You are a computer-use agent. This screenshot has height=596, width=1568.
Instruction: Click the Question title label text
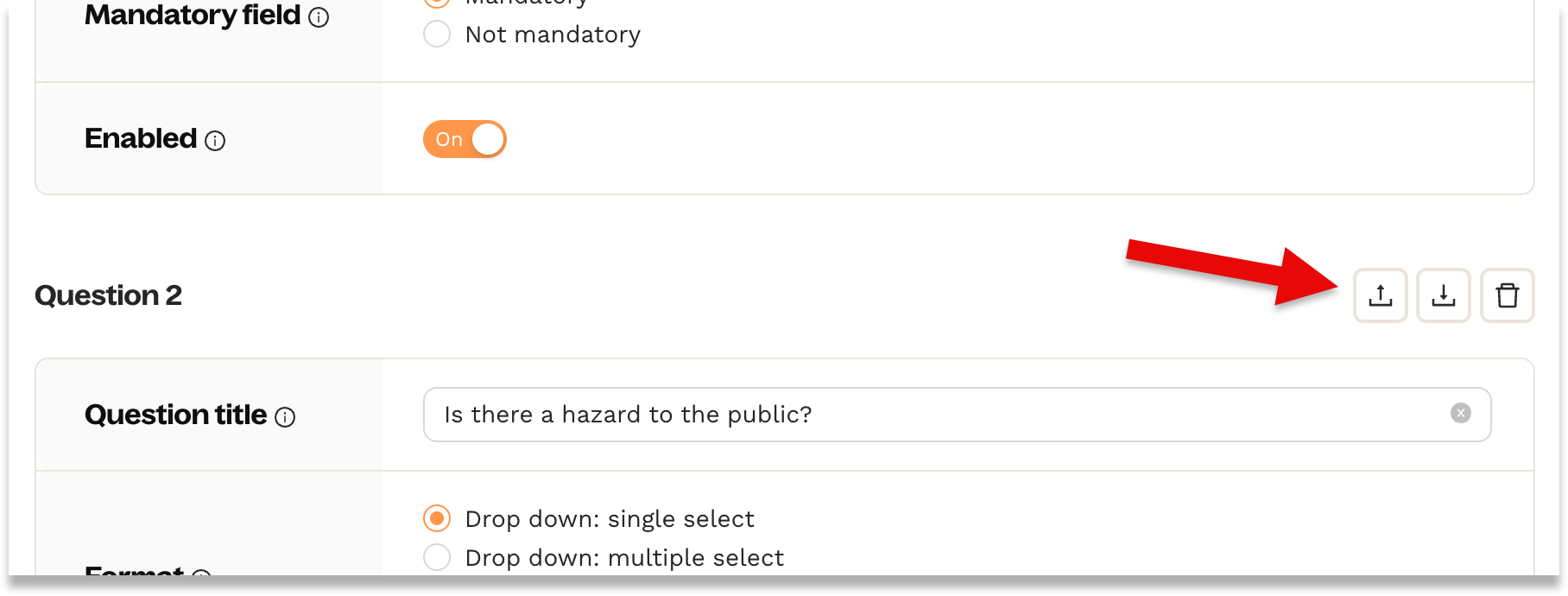(175, 415)
